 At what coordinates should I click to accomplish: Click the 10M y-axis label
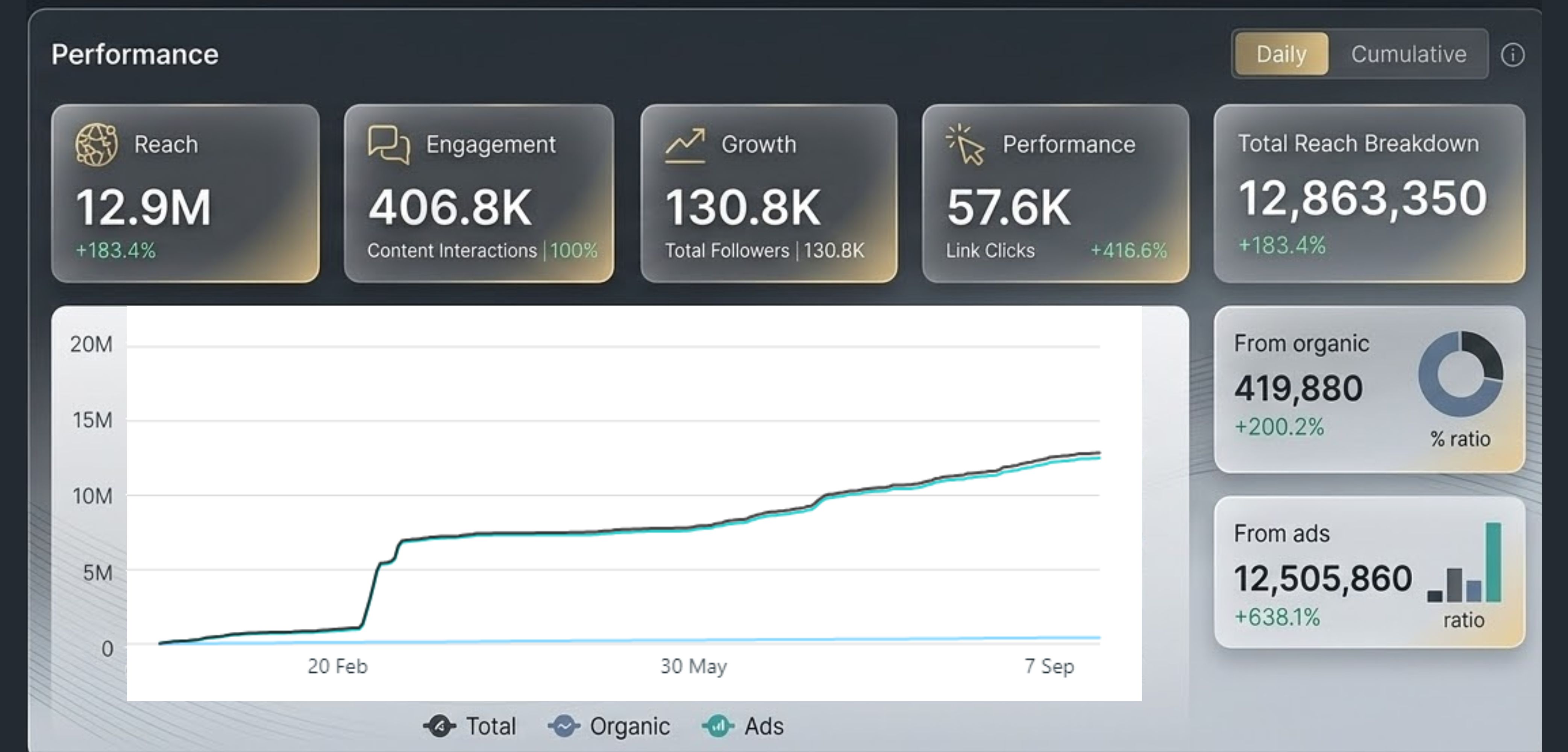pos(93,496)
